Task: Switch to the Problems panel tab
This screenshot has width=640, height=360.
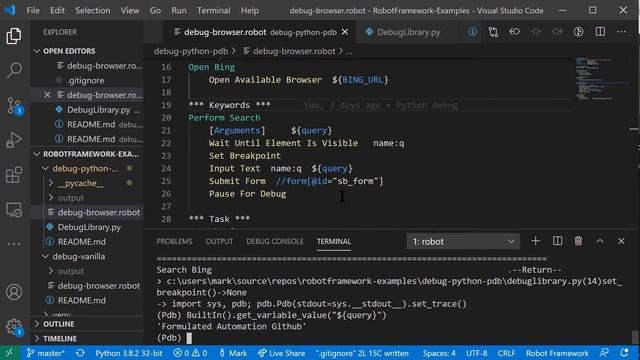Action: pyautogui.click(x=174, y=241)
